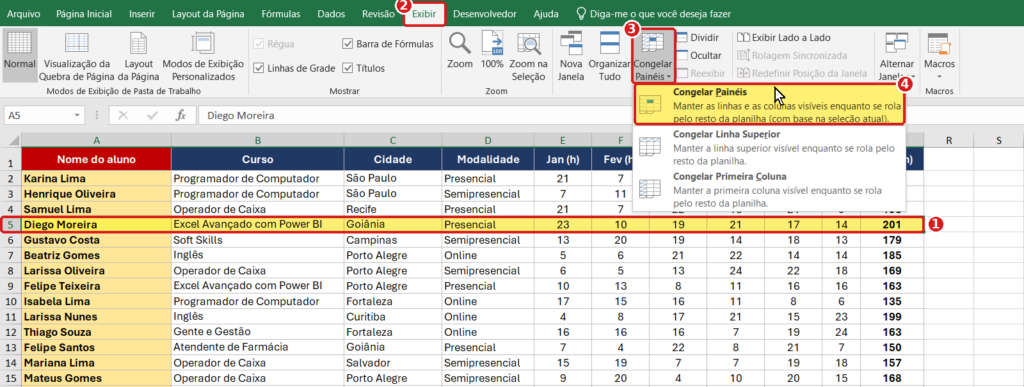Click Ocultar window button
Image resolution: width=1024 pixels, height=387 pixels.
698,55
